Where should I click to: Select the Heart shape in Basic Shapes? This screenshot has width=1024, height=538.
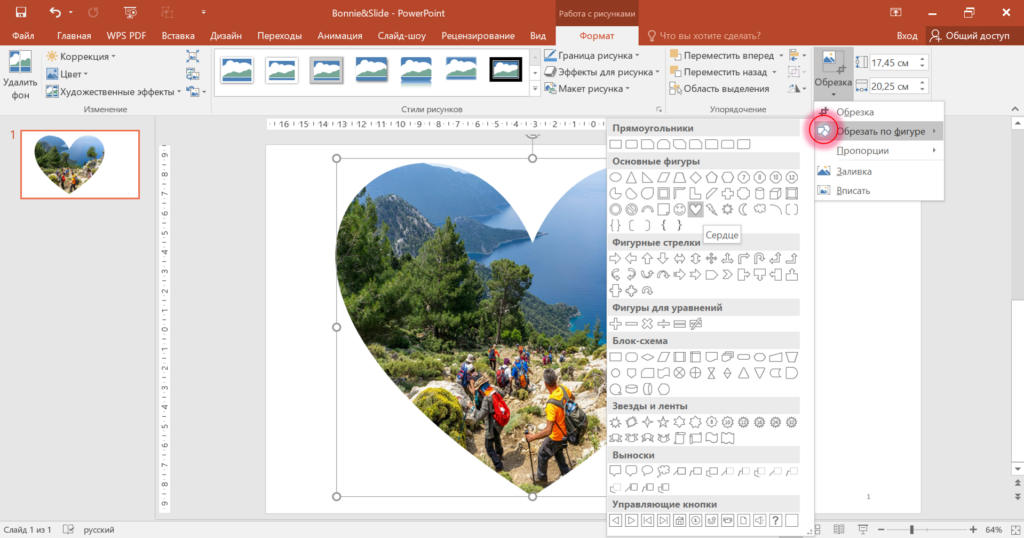pos(696,210)
